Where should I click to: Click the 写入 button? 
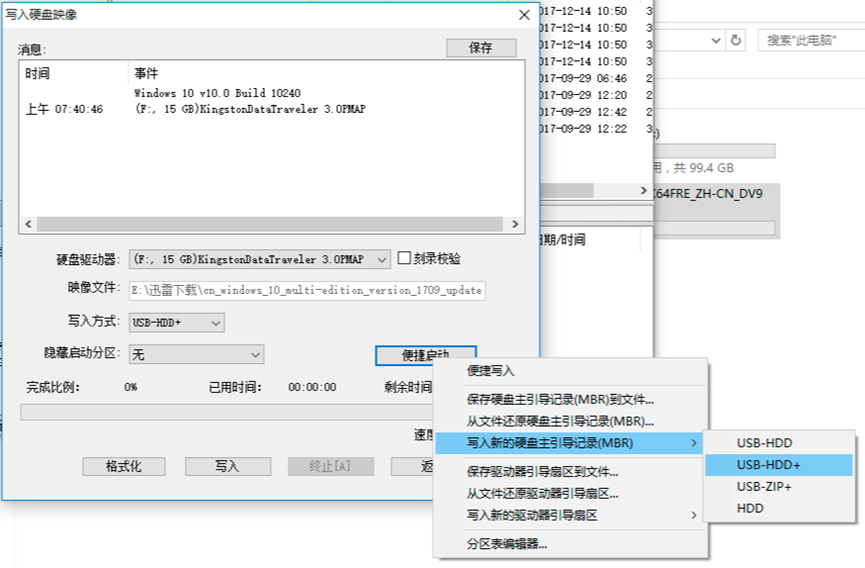click(x=228, y=467)
